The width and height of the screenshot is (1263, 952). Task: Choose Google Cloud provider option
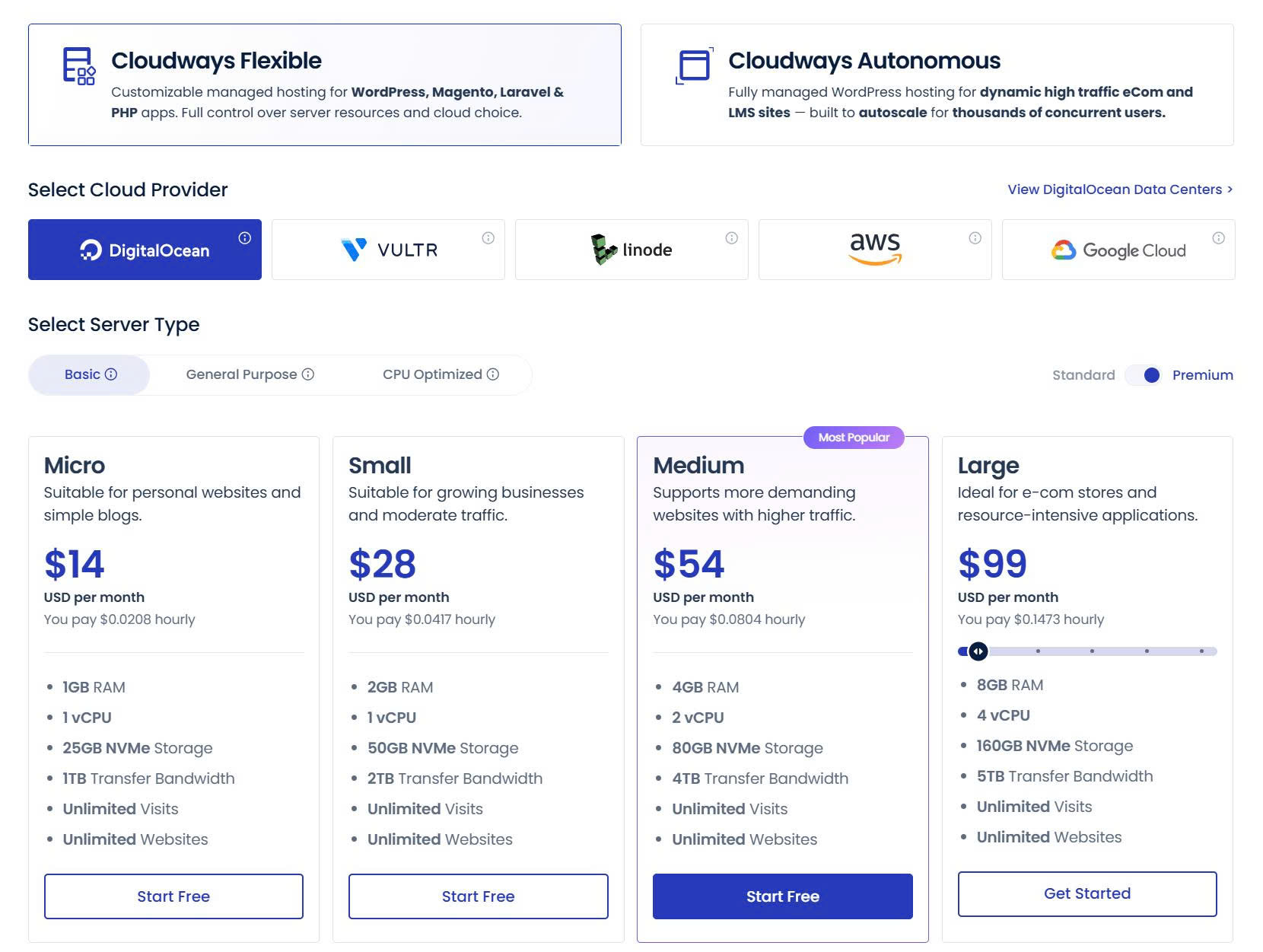pyautogui.click(x=1118, y=250)
